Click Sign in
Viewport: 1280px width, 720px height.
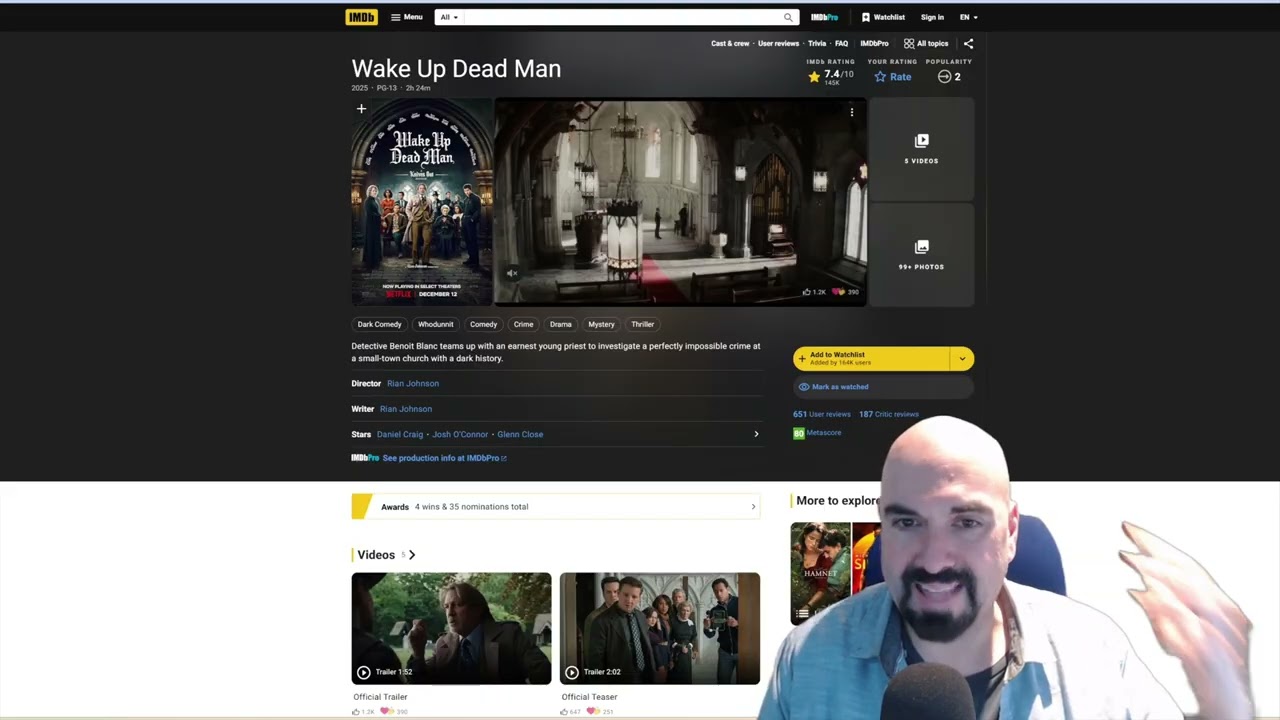(x=932, y=17)
